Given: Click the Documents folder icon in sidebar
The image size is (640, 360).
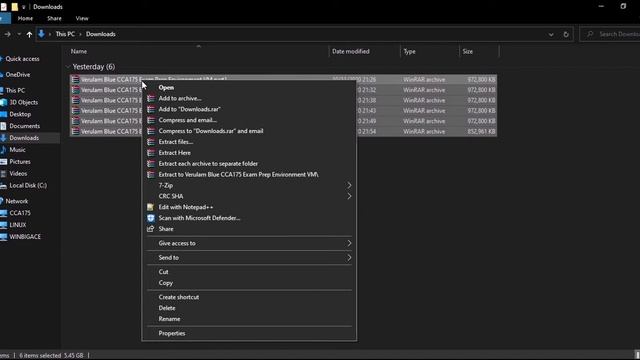Looking at the screenshot, I should point(4,126).
